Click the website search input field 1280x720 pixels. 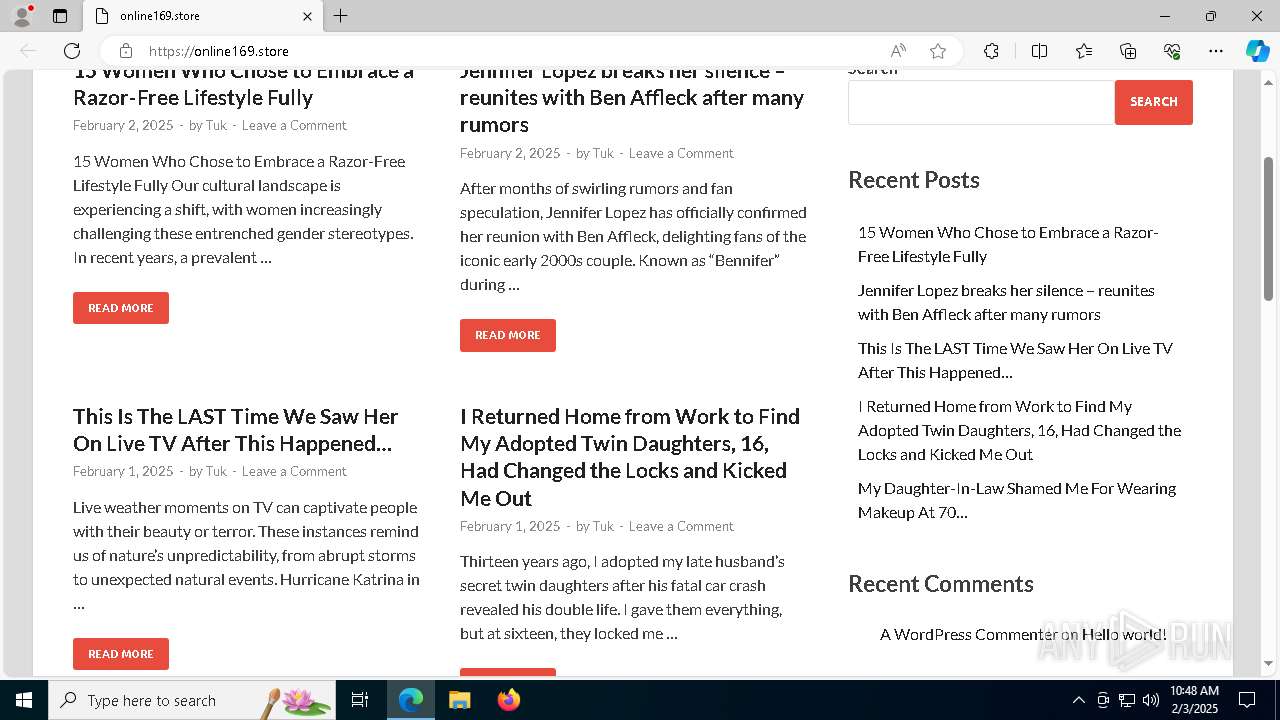tap(981, 102)
